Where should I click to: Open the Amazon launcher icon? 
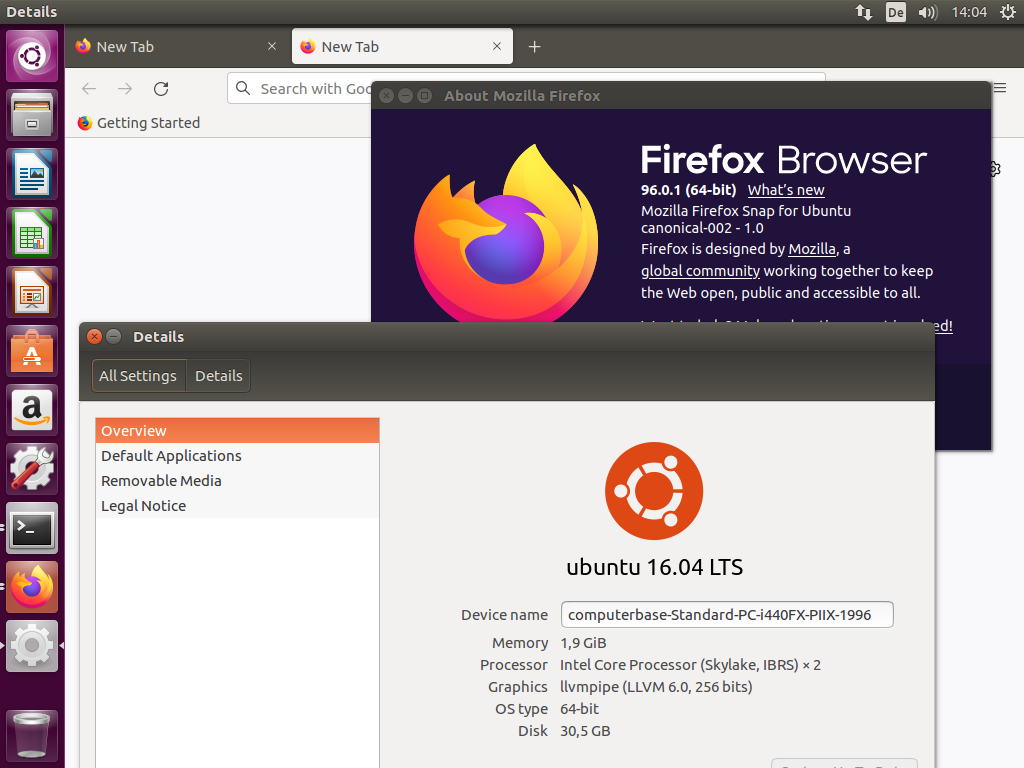[x=32, y=410]
